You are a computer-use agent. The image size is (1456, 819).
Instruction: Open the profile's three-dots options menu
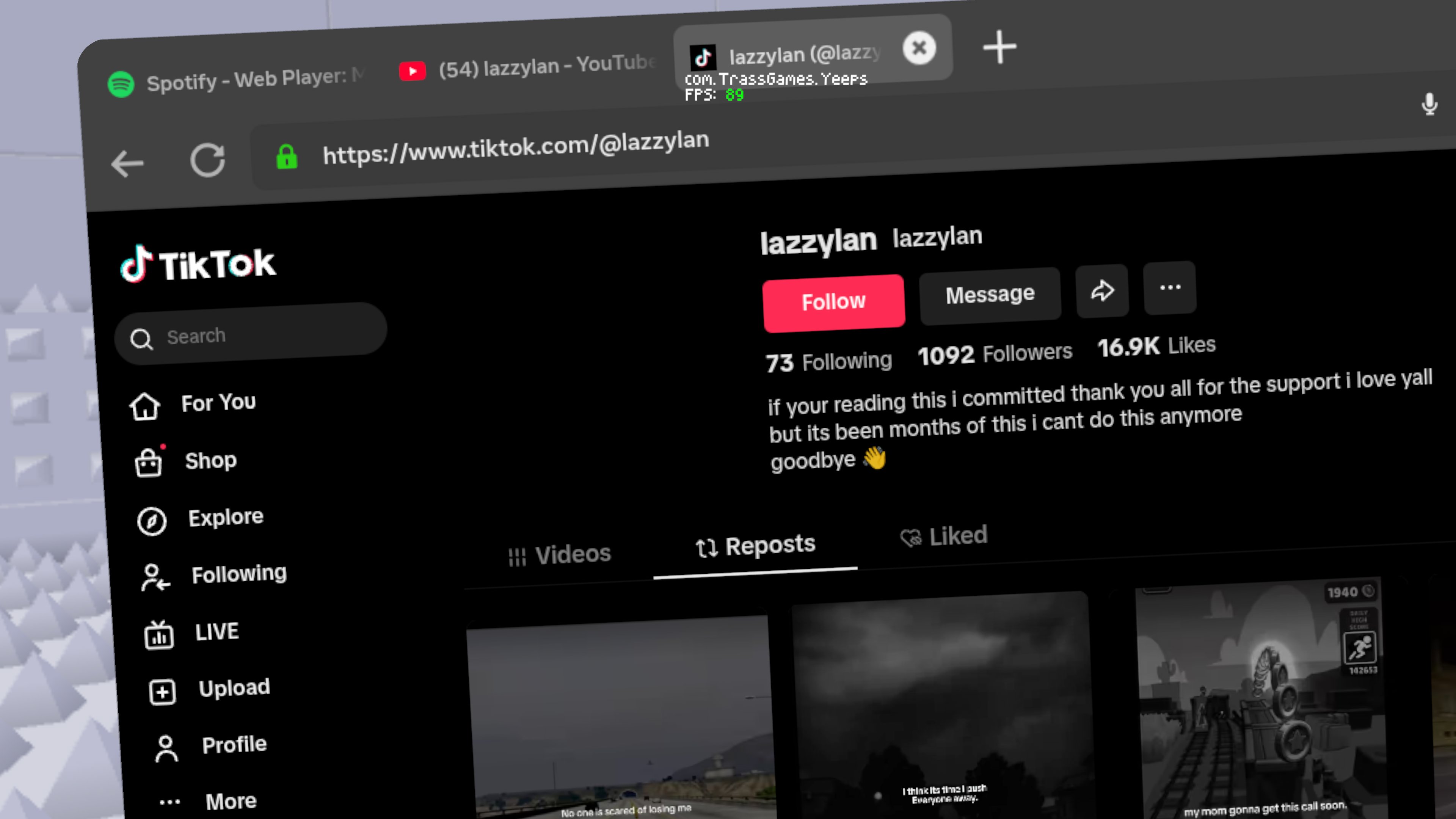pos(1170,287)
